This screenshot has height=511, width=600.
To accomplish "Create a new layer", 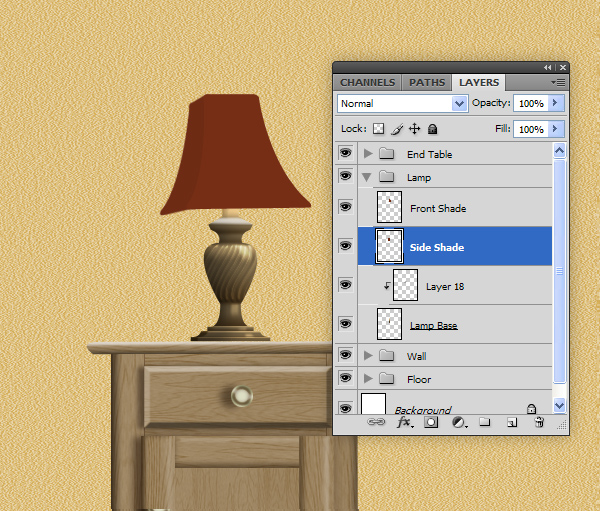I will click(512, 423).
